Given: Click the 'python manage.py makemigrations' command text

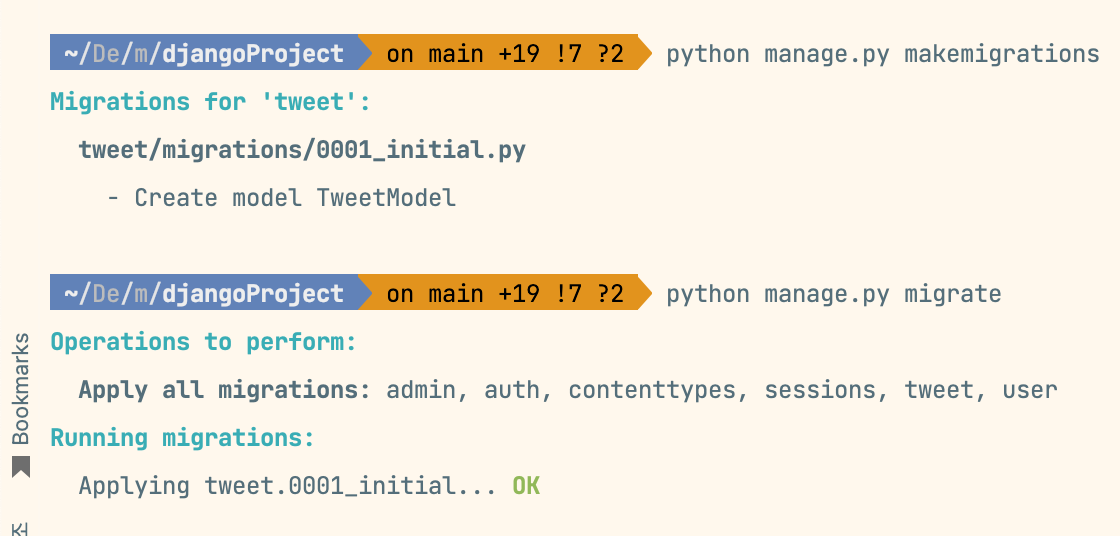Looking at the screenshot, I should (x=883, y=54).
